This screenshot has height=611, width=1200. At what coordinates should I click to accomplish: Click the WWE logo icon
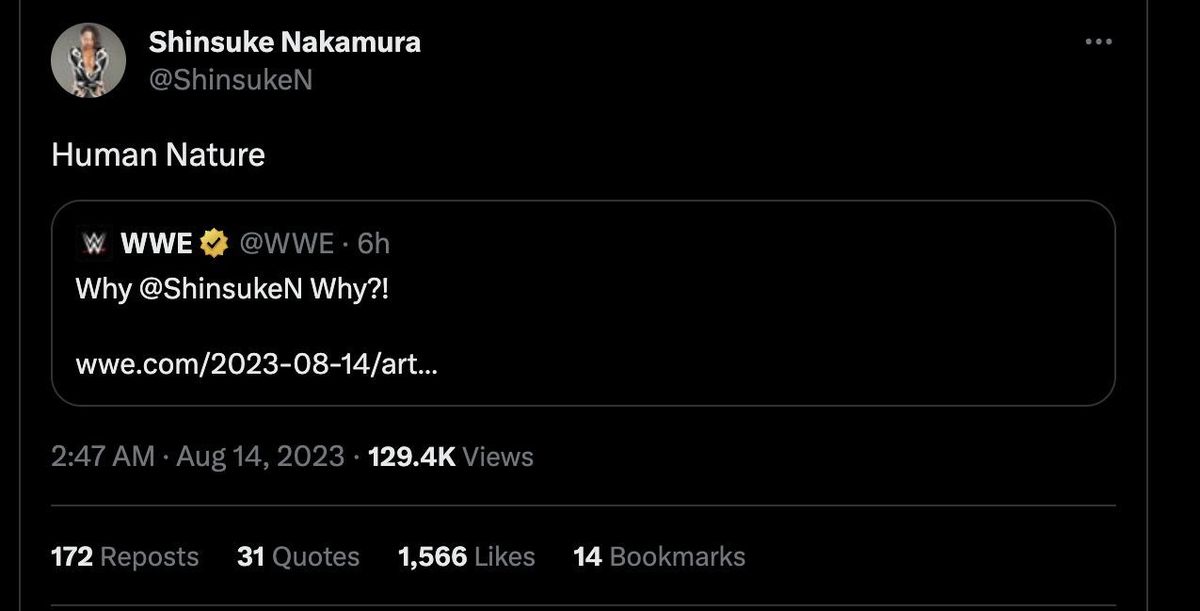point(92,241)
